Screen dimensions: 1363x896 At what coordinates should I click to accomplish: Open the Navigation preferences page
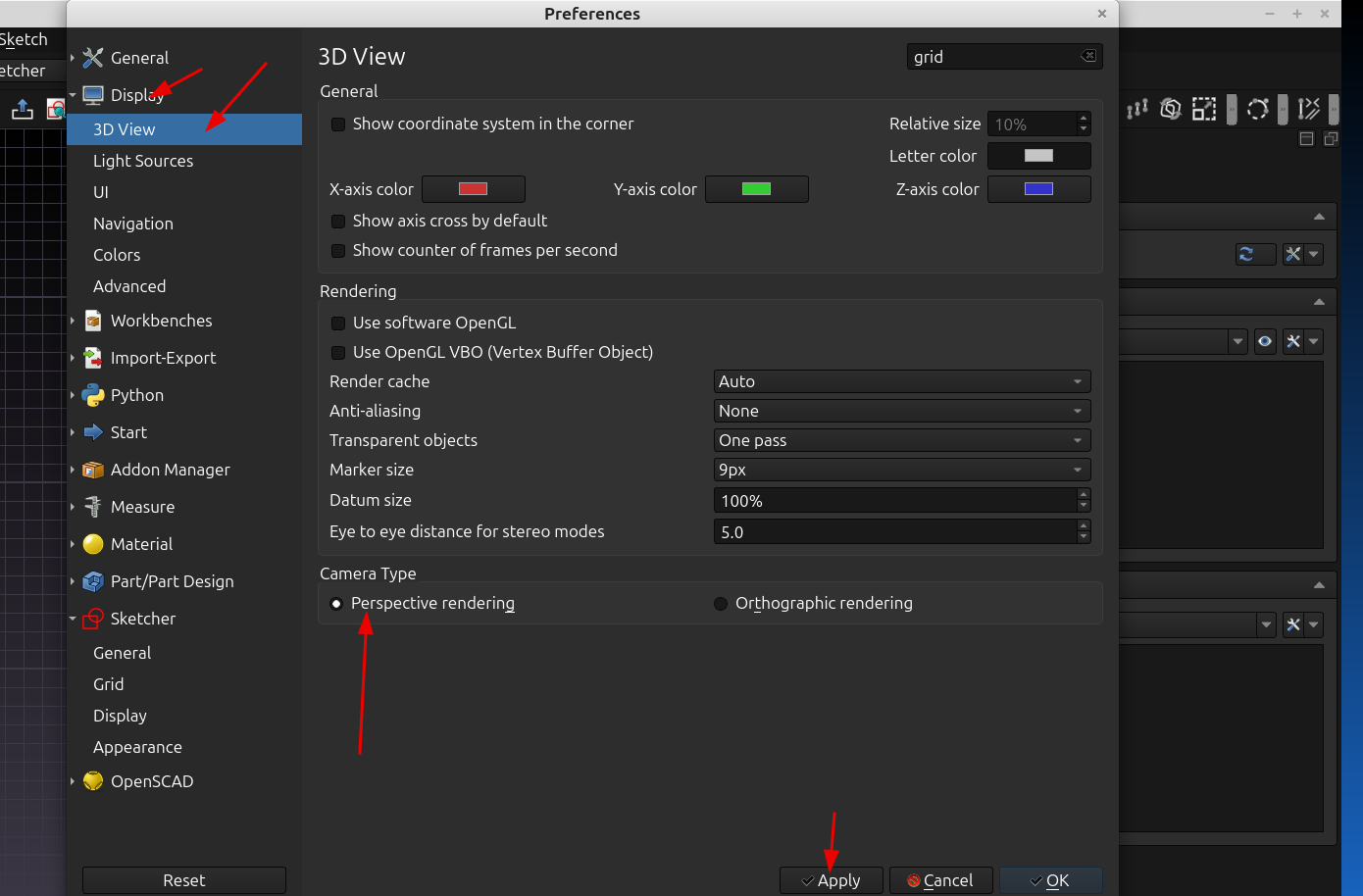tap(133, 224)
